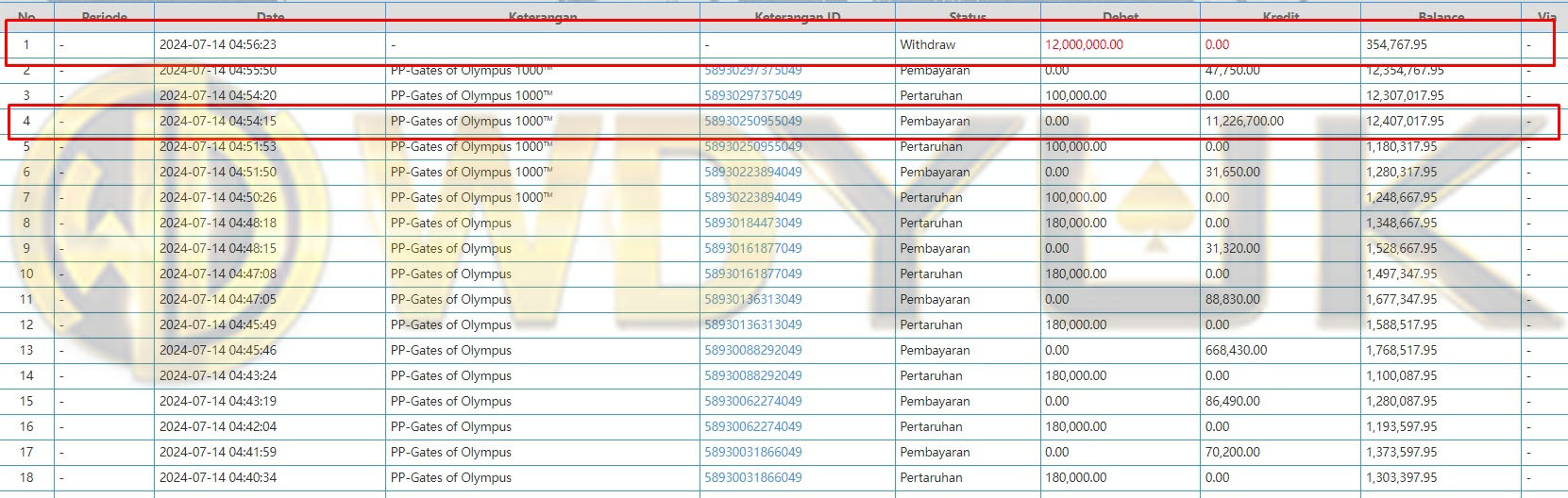The height and width of the screenshot is (498, 1568).
Task: Open ID link 58930184473049 in row 8
Action: pyautogui.click(x=752, y=224)
